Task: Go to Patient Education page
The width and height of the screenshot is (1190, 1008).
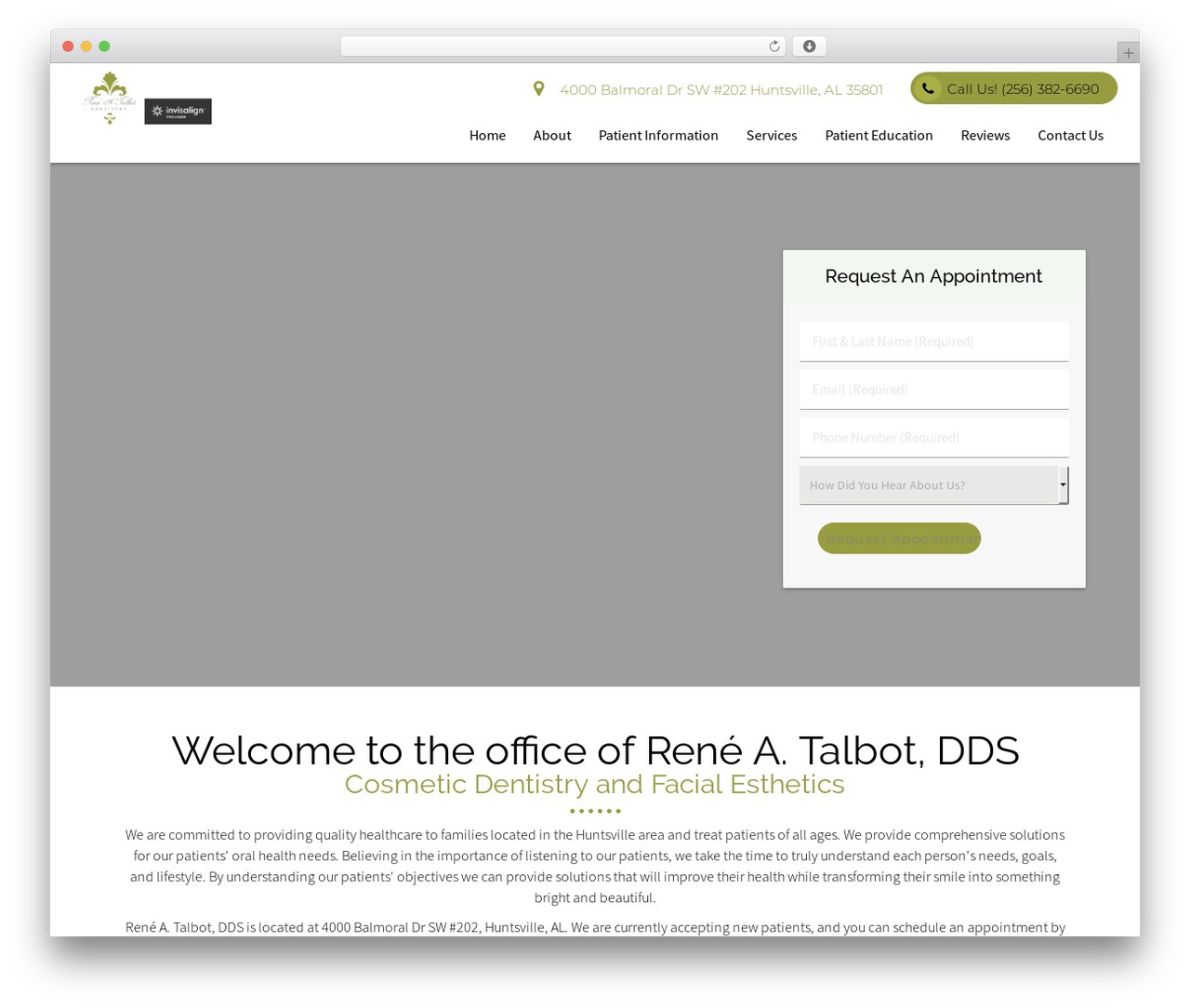Action: [x=879, y=136]
